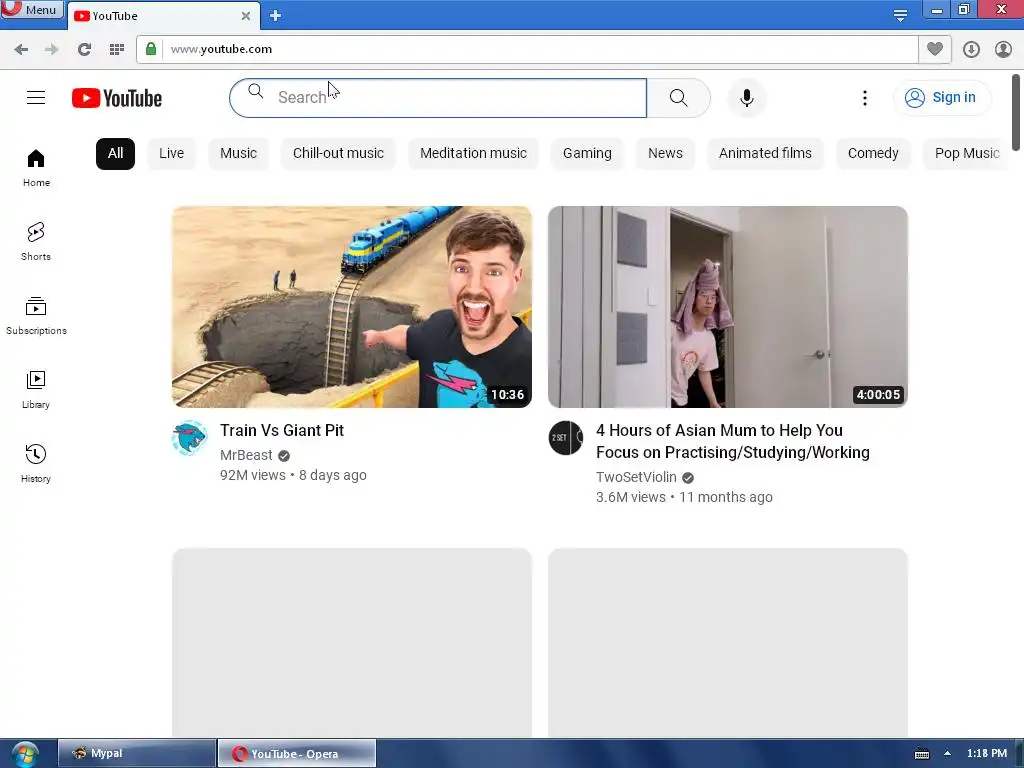Click the magnifier search submit button

[679, 98]
